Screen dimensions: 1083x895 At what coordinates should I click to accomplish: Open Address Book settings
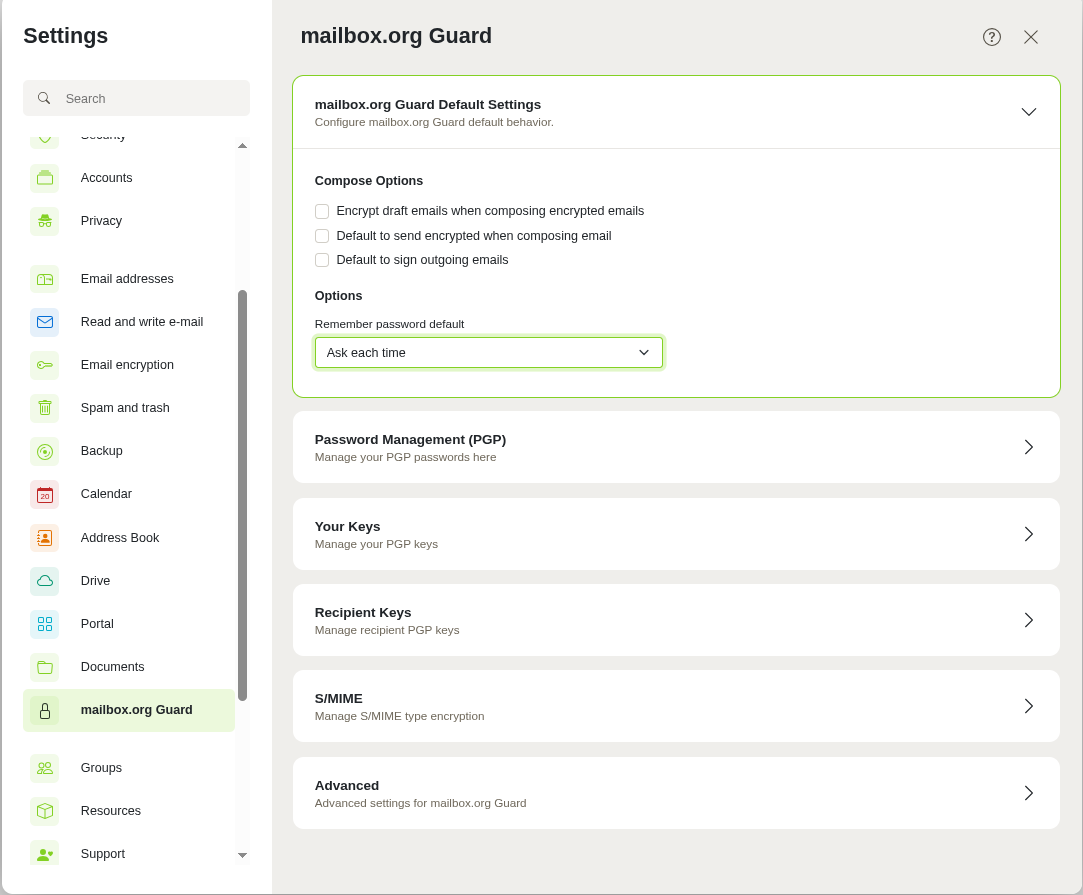click(x=129, y=538)
